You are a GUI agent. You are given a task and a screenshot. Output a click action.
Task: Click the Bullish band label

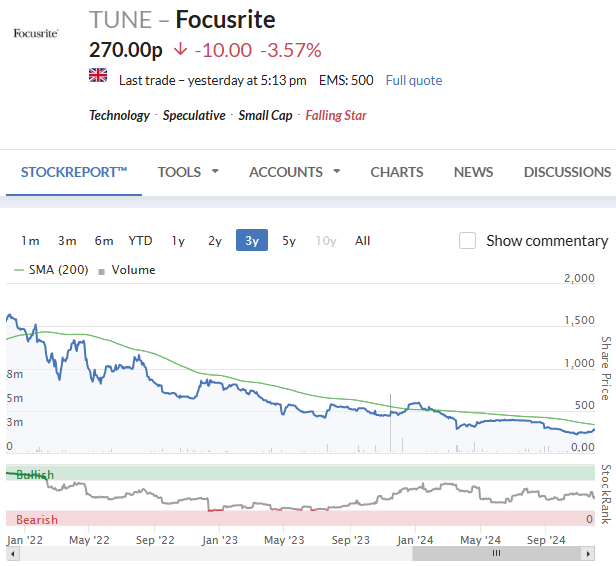click(x=35, y=475)
